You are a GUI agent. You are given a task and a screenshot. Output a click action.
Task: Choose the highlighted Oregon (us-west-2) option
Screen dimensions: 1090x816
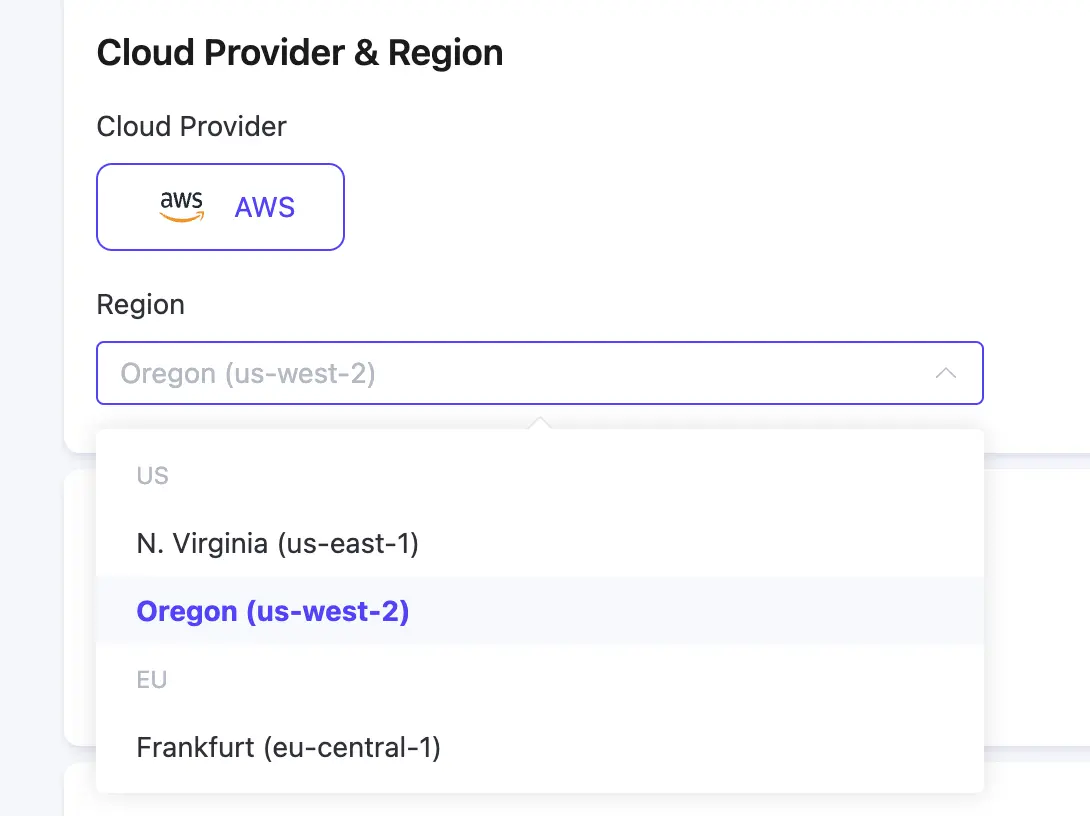pyautogui.click(x=273, y=611)
